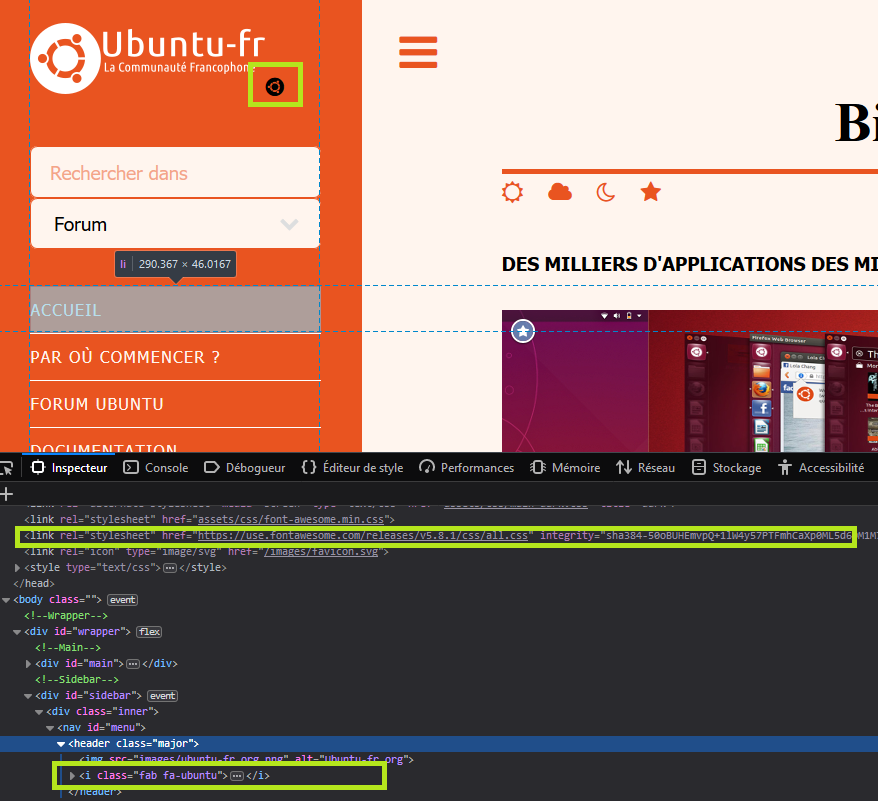Screen dimensions: 878x801
Task: Click the star badge on the screenshot image
Action: coord(523,331)
